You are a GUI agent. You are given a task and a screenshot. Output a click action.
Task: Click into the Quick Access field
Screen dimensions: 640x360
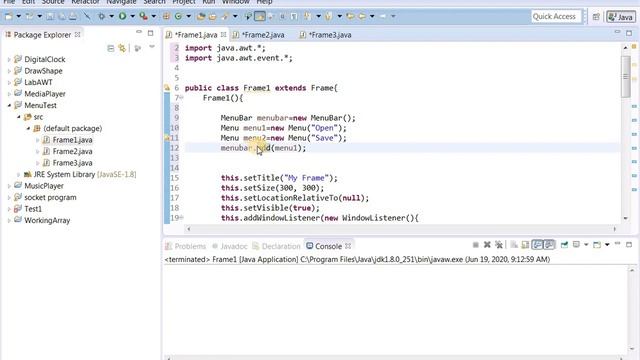tap(556, 16)
